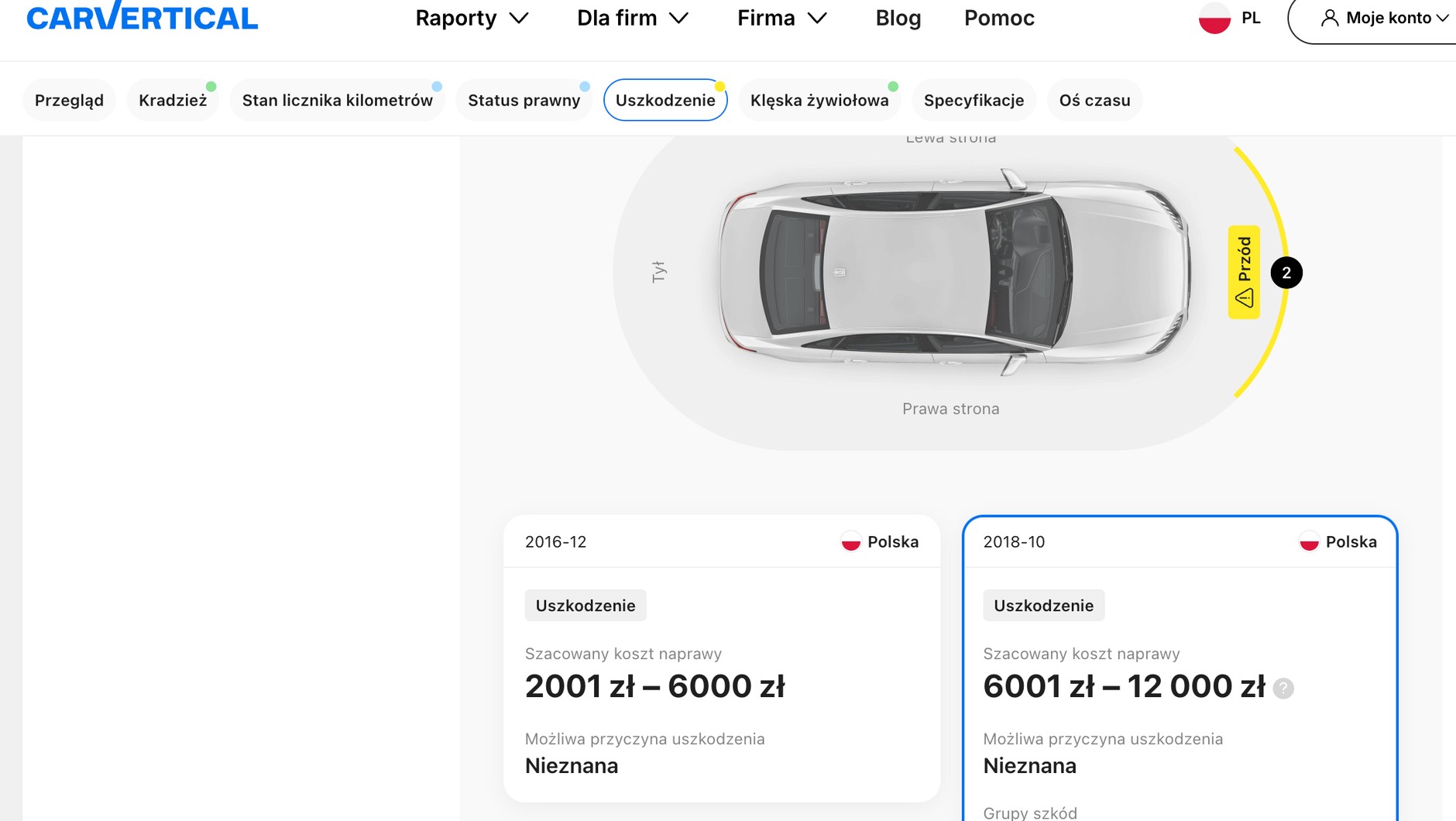The width and height of the screenshot is (1456, 821).
Task: Click Nieznana cause in 2016-12 card
Action: click(572, 766)
